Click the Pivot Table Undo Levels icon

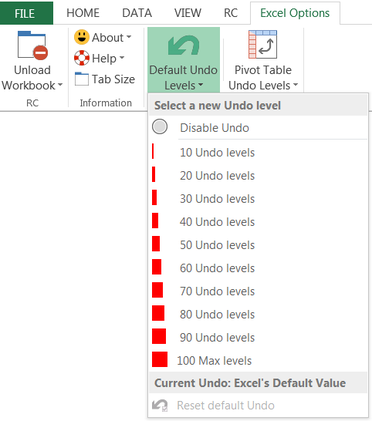tap(263, 45)
